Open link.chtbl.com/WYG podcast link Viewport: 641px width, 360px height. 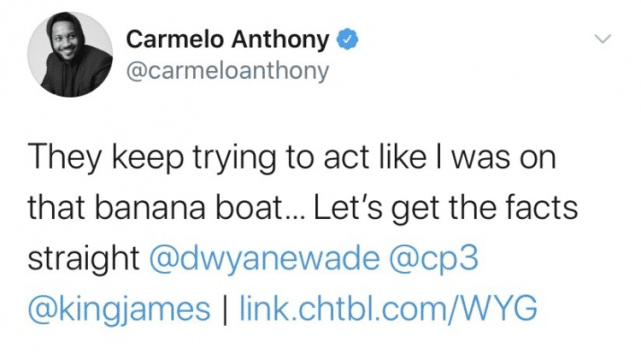pos(388,309)
